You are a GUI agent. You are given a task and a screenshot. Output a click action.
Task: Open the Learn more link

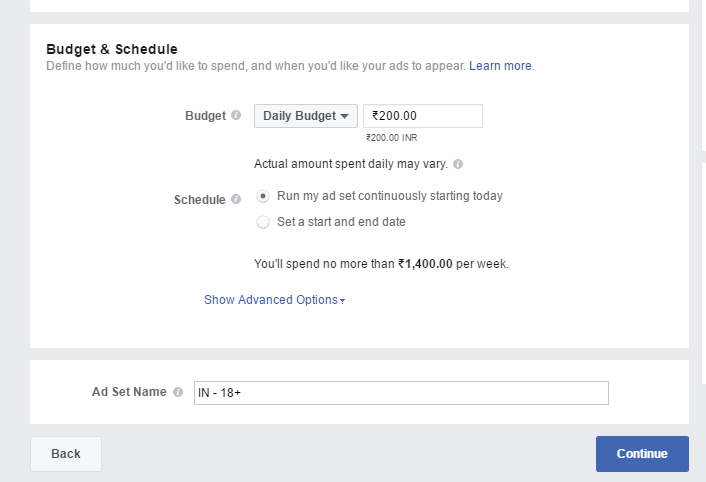click(501, 66)
